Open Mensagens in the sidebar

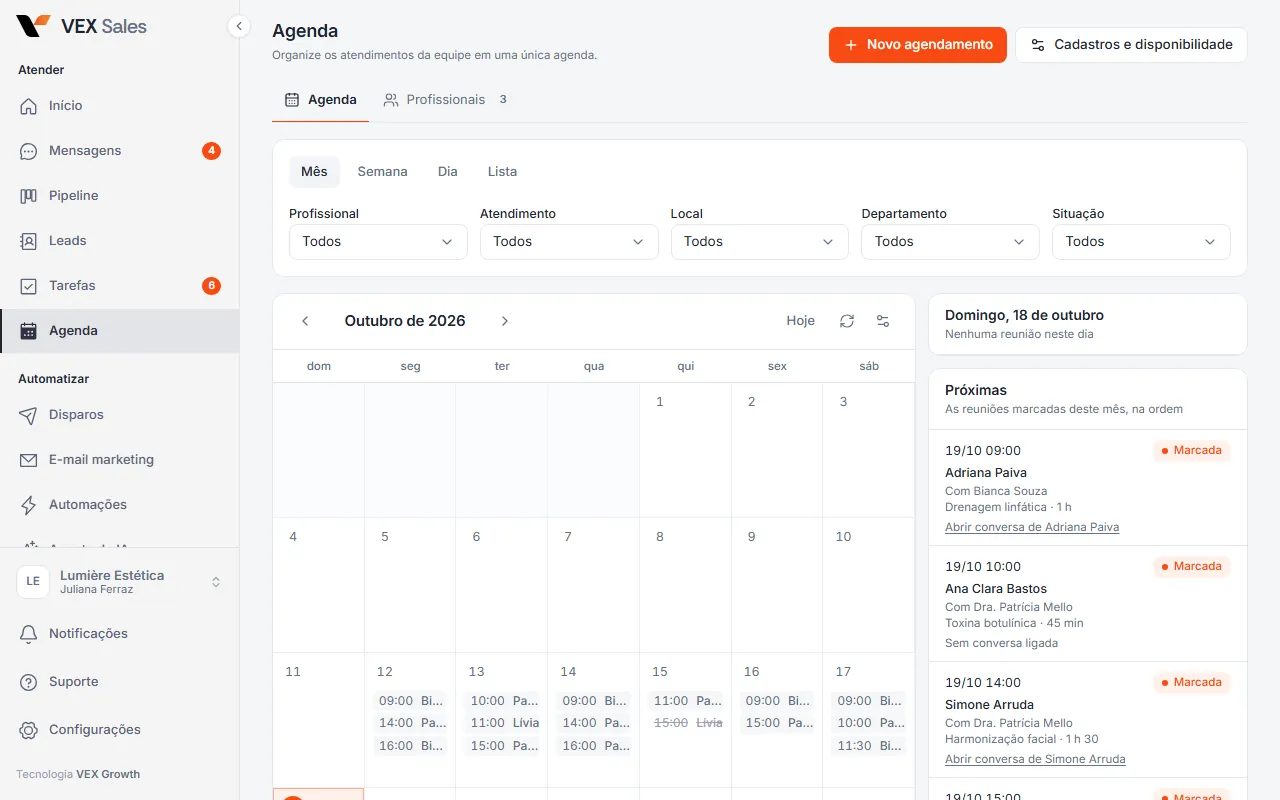point(120,151)
